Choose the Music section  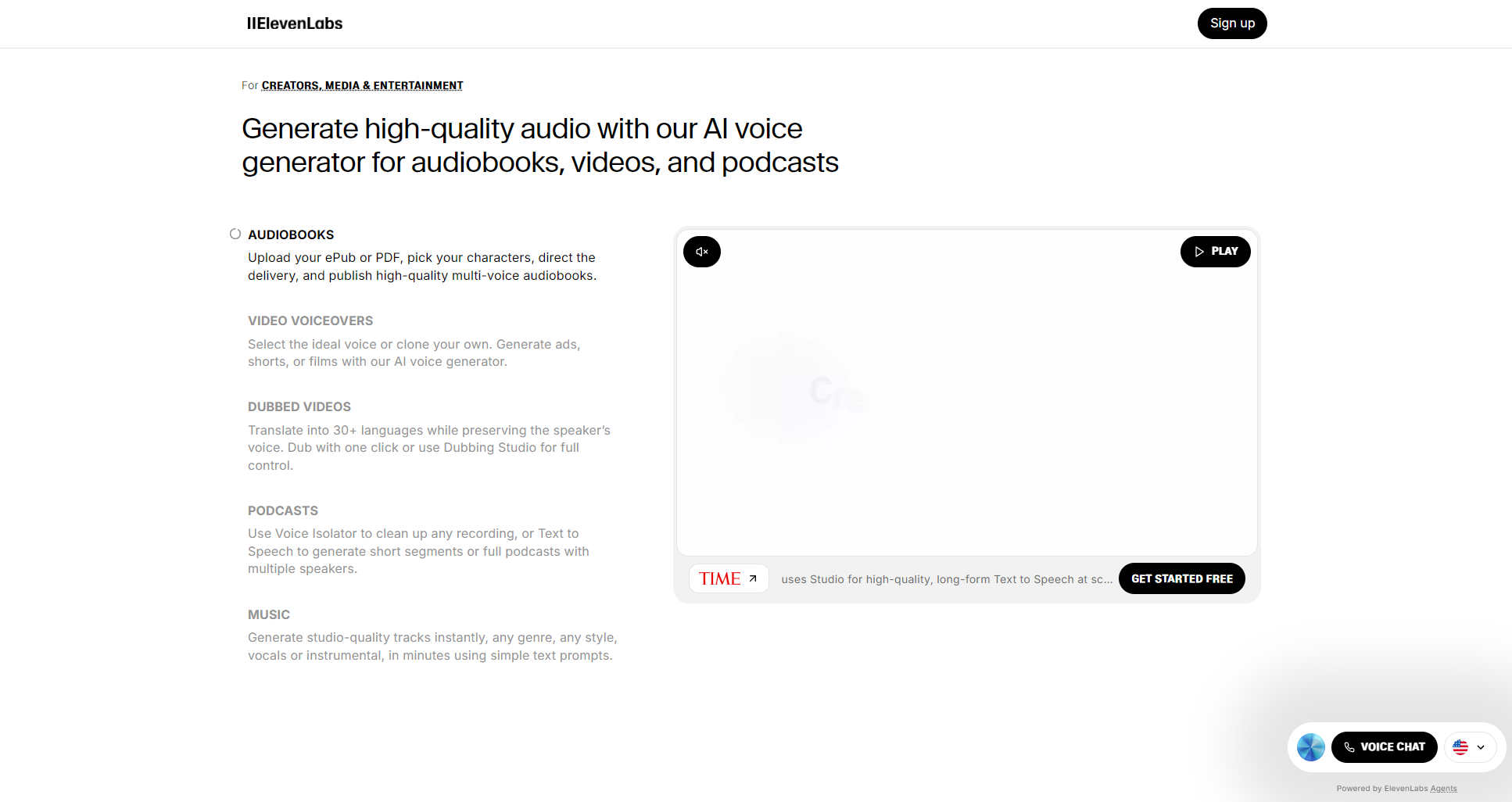click(269, 614)
